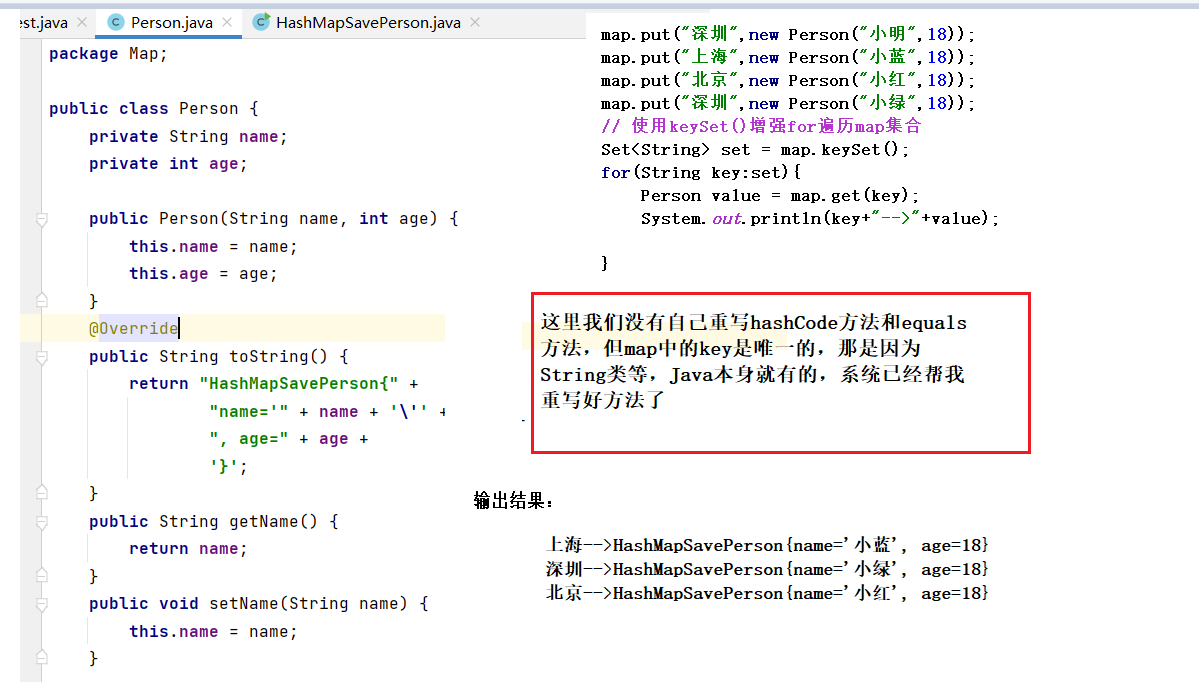Click the ", age=" + age line
Screen dimensions: 1199x682
pos(288,439)
